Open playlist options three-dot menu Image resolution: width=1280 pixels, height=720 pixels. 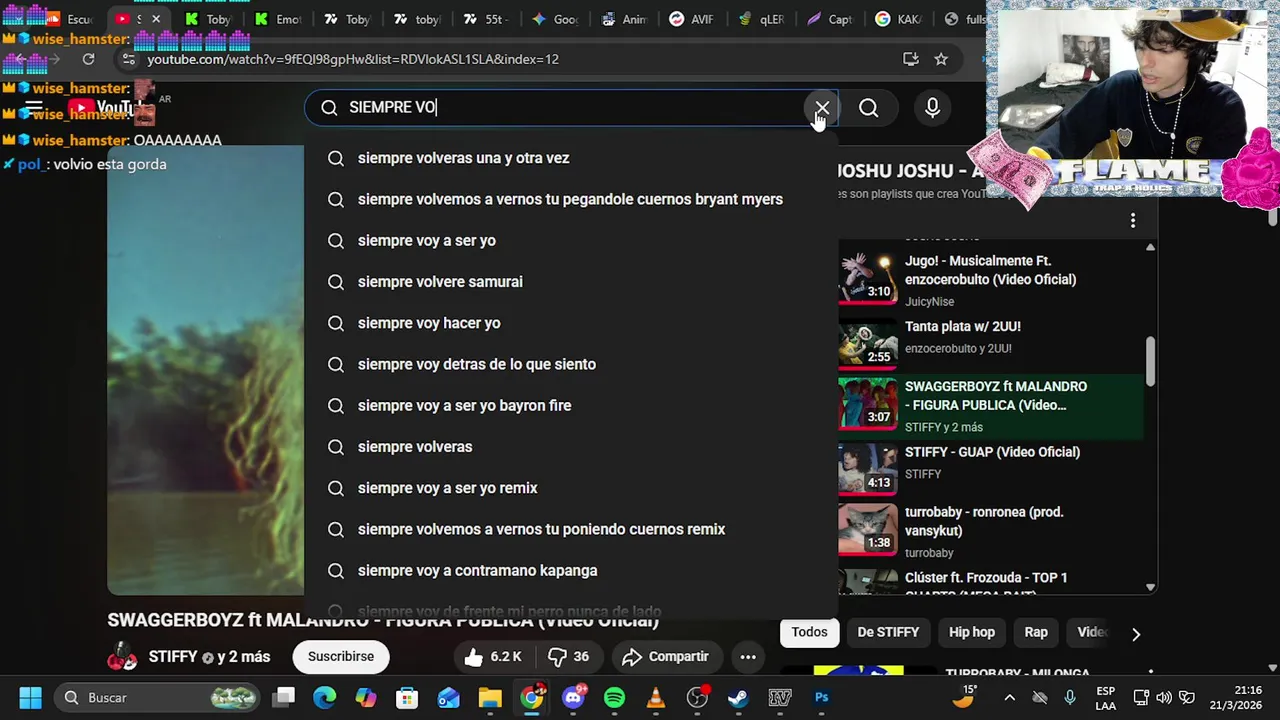pyautogui.click(x=1132, y=220)
